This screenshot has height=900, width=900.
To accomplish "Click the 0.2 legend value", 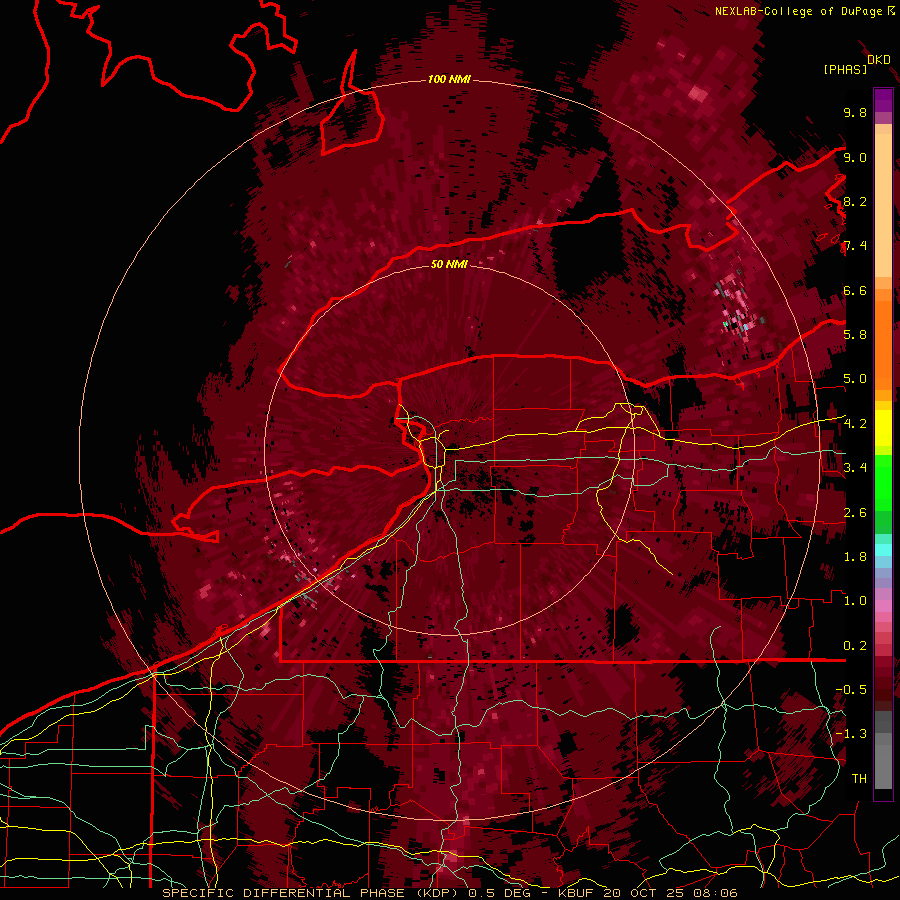I will point(855,646).
